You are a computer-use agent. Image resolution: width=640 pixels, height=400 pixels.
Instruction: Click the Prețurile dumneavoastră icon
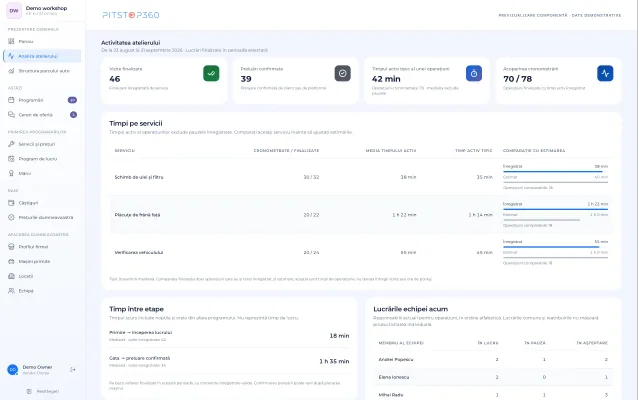point(11,218)
